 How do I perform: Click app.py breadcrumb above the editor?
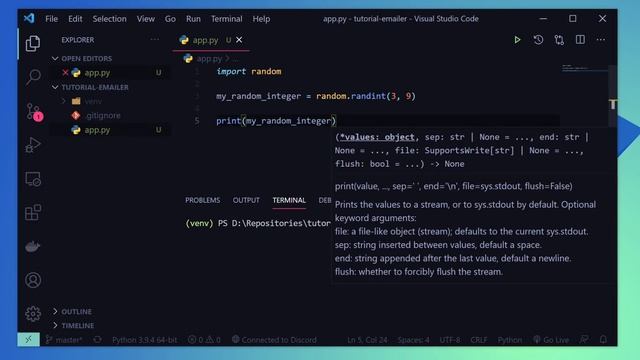point(209,58)
